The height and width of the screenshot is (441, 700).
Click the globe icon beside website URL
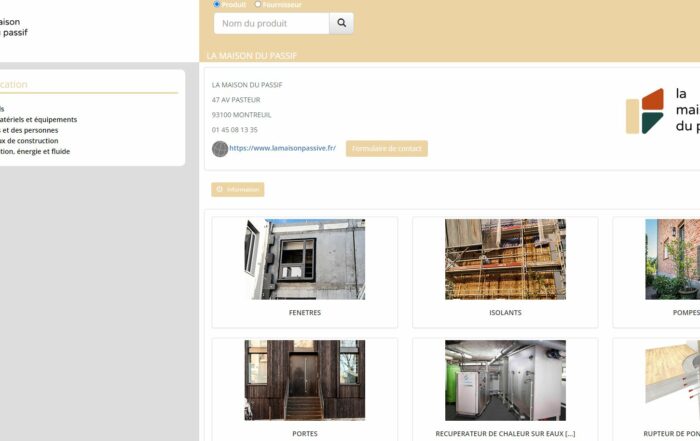pos(220,148)
